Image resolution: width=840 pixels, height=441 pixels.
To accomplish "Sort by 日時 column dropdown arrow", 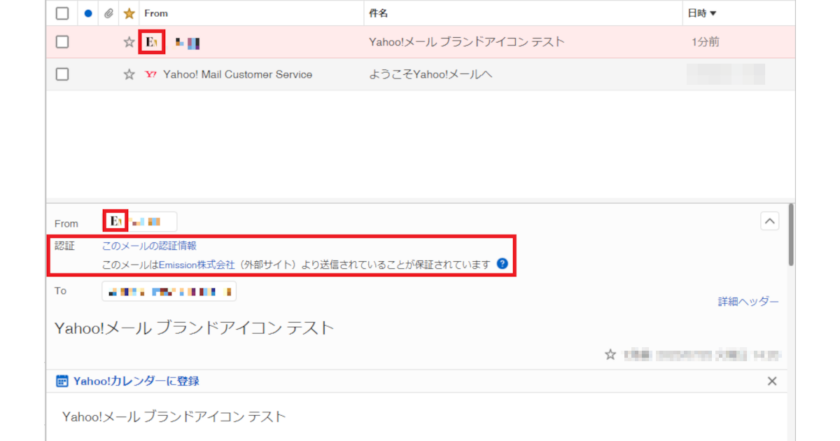I will (713, 13).
